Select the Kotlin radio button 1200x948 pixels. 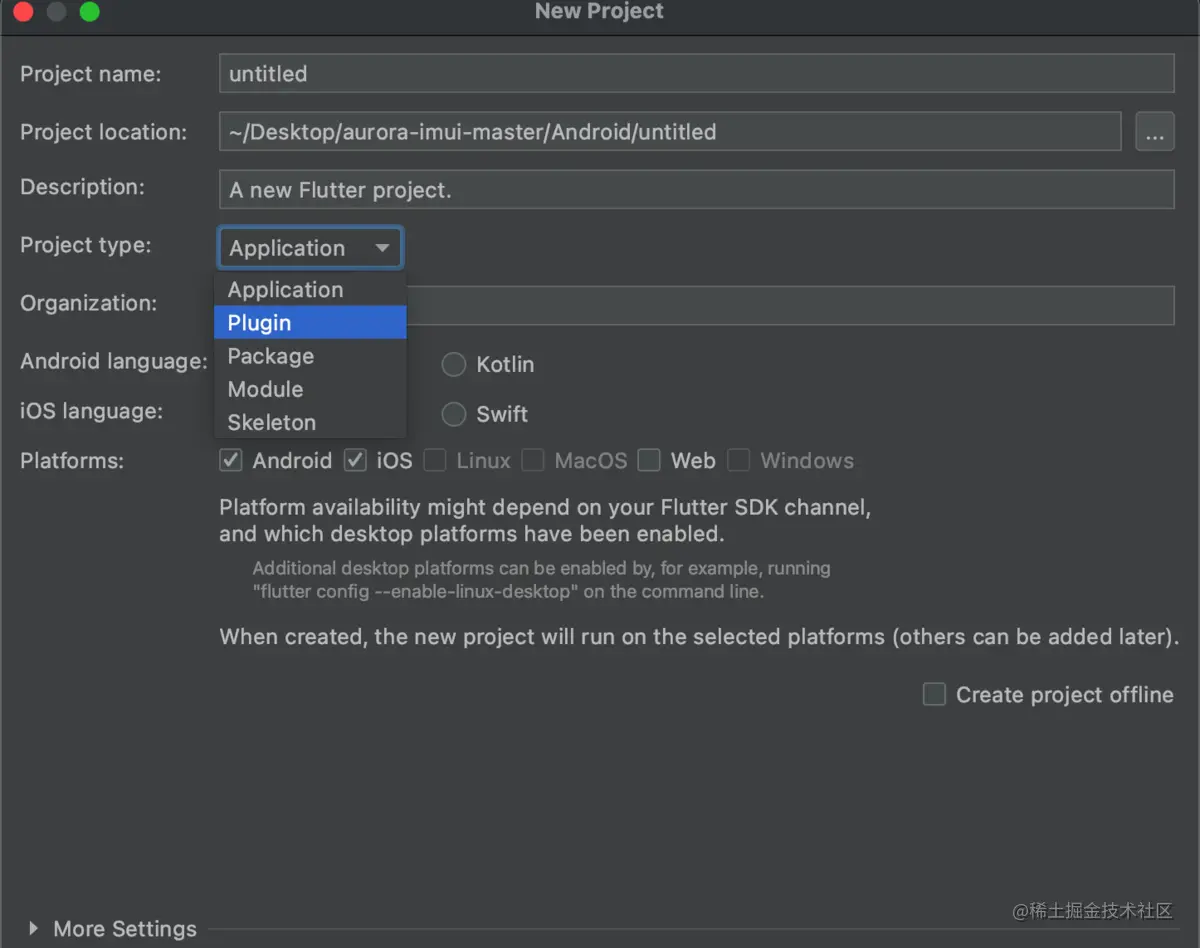(454, 365)
